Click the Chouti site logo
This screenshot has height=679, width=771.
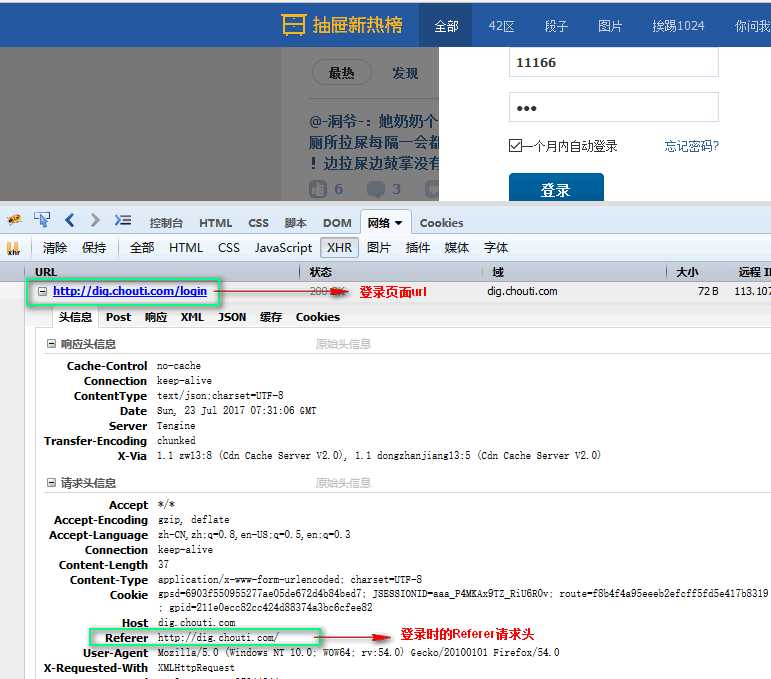[342, 25]
